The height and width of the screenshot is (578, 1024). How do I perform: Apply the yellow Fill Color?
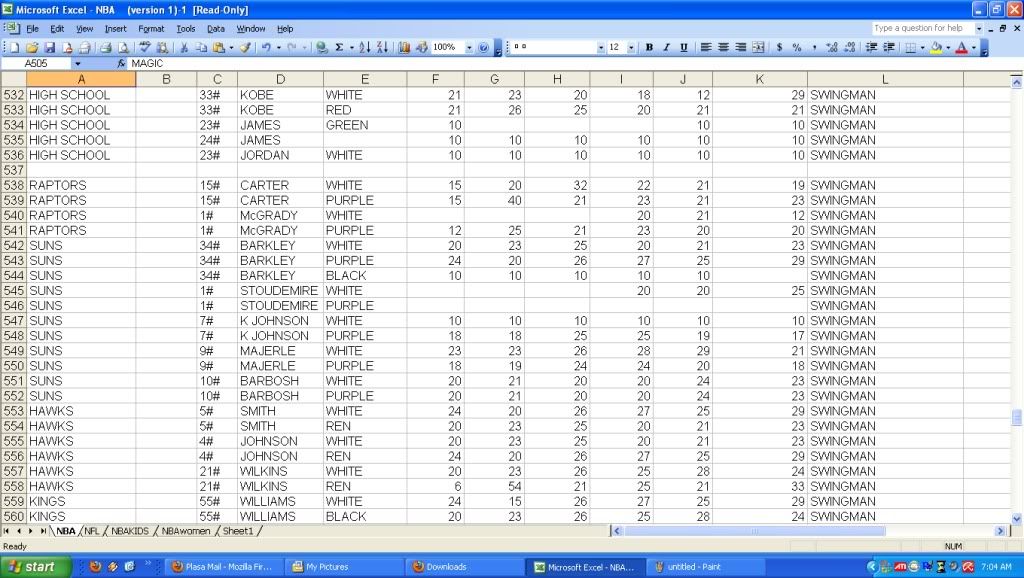(x=936, y=48)
